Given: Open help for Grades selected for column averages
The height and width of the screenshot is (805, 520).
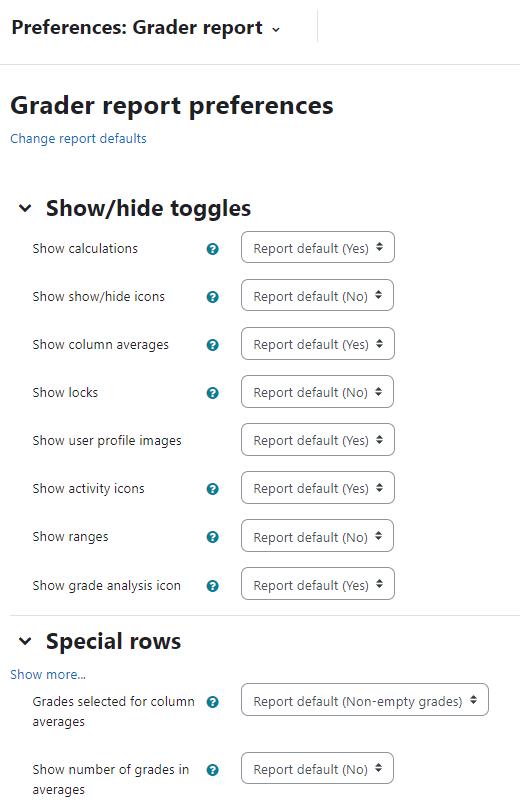Looking at the screenshot, I should (x=213, y=702).
